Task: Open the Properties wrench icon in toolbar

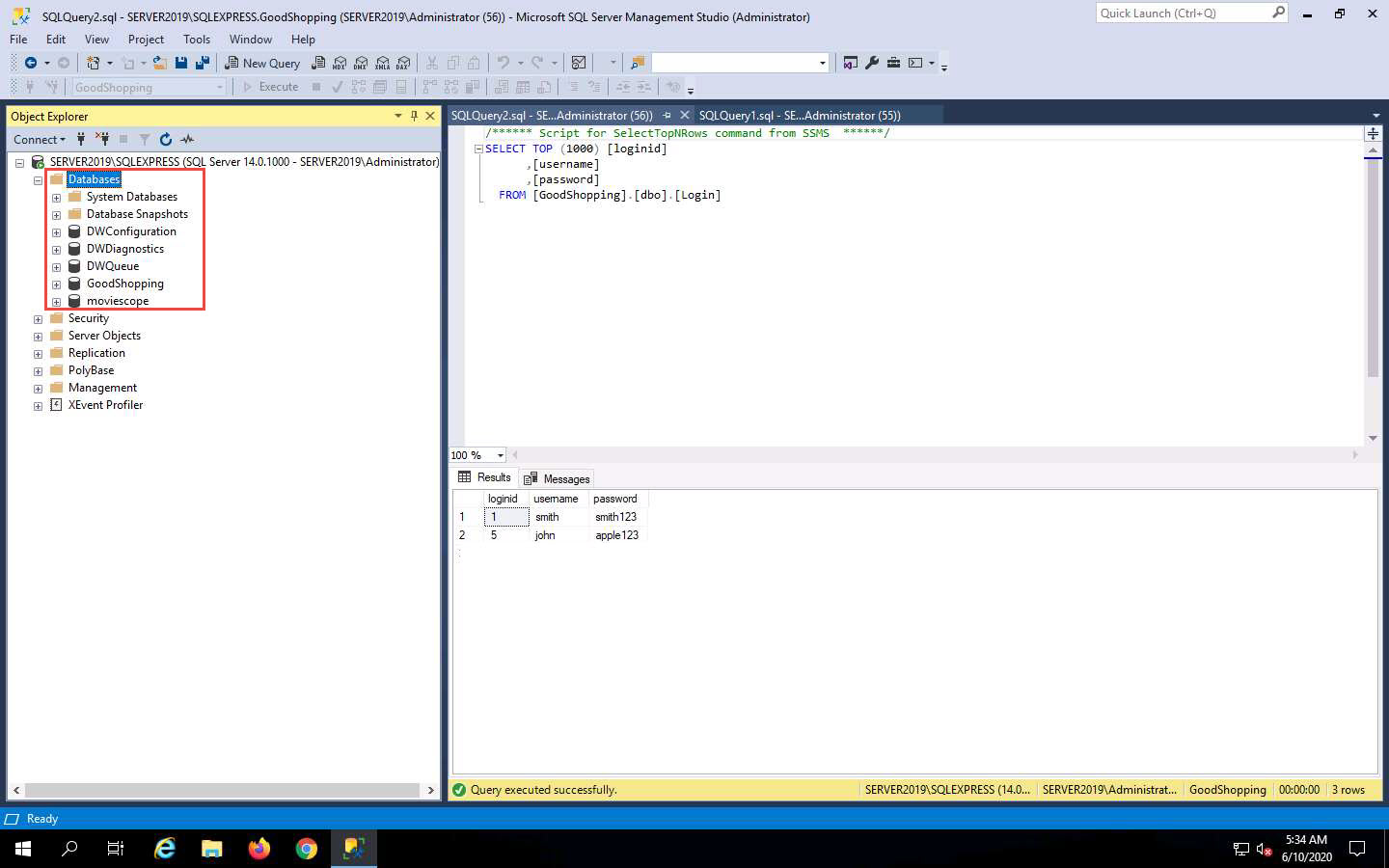Action: pyautogui.click(x=872, y=63)
